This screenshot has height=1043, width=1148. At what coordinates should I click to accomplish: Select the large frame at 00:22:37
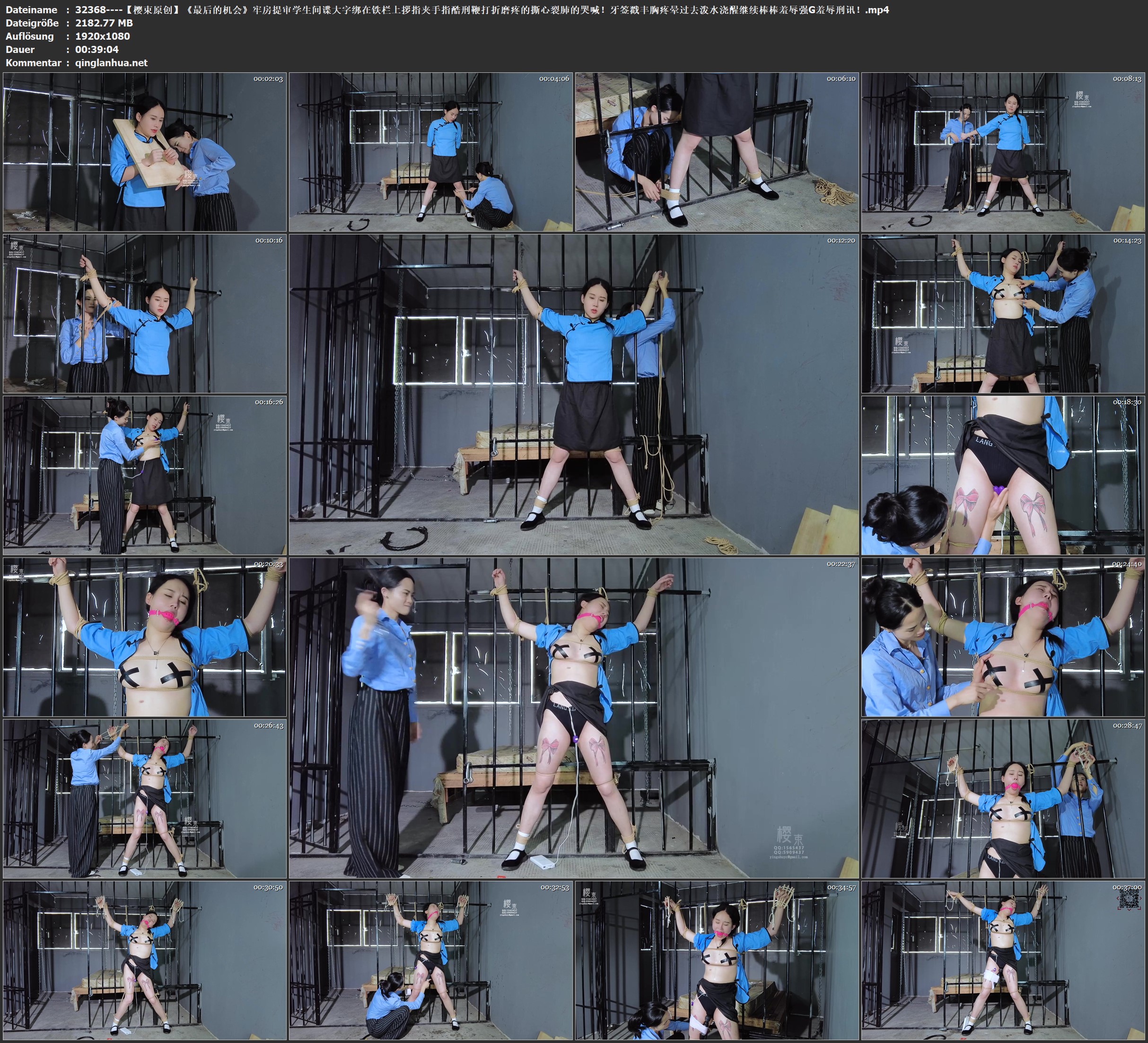(573, 717)
